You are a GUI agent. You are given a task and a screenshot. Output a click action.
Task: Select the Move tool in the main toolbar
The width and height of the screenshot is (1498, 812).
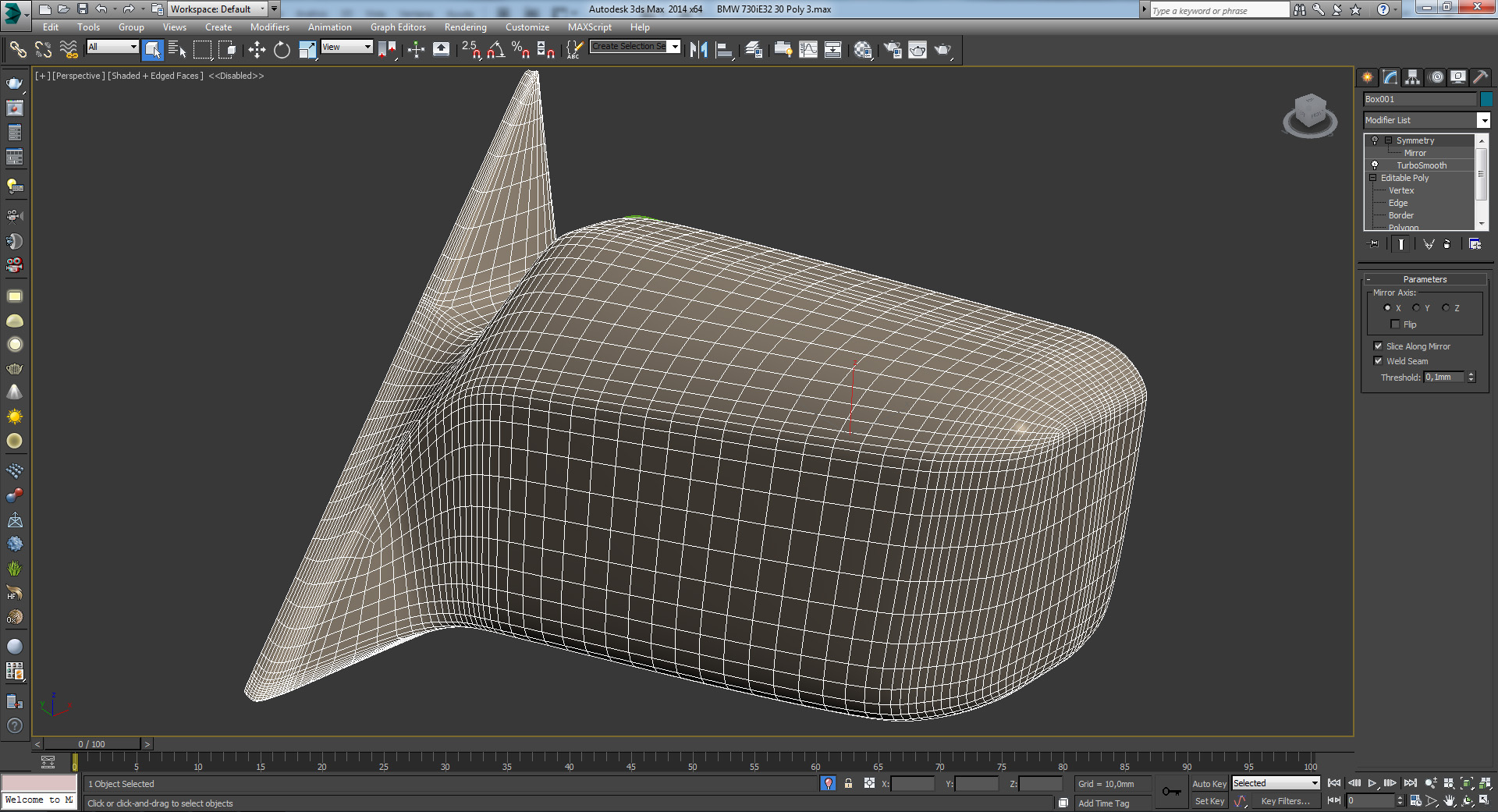(257, 50)
